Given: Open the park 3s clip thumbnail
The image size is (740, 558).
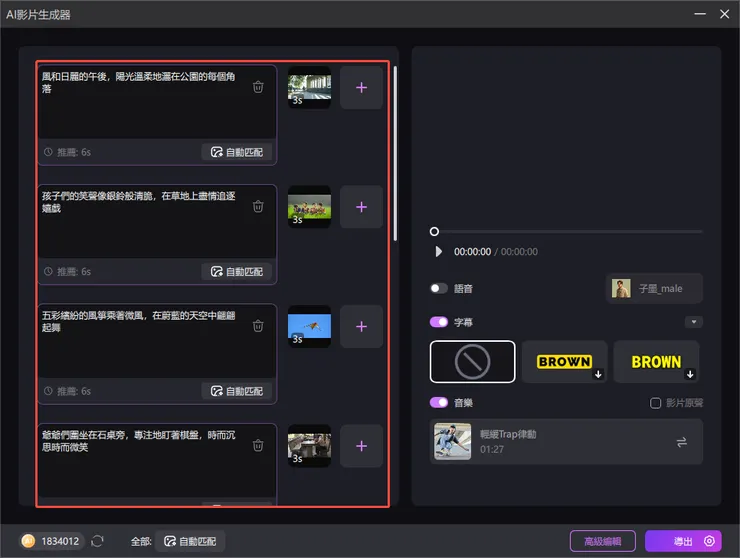Looking at the screenshot, I should click(x=309, y=87).
